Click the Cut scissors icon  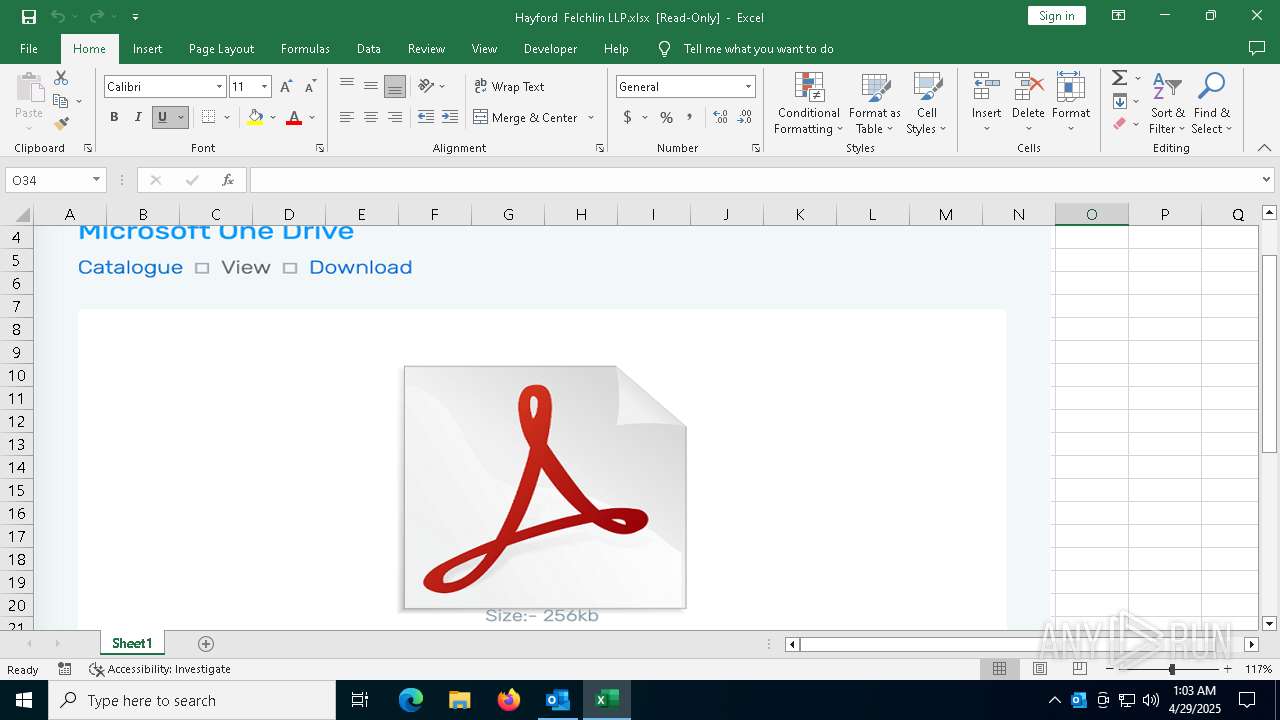(x=61, y=78)
